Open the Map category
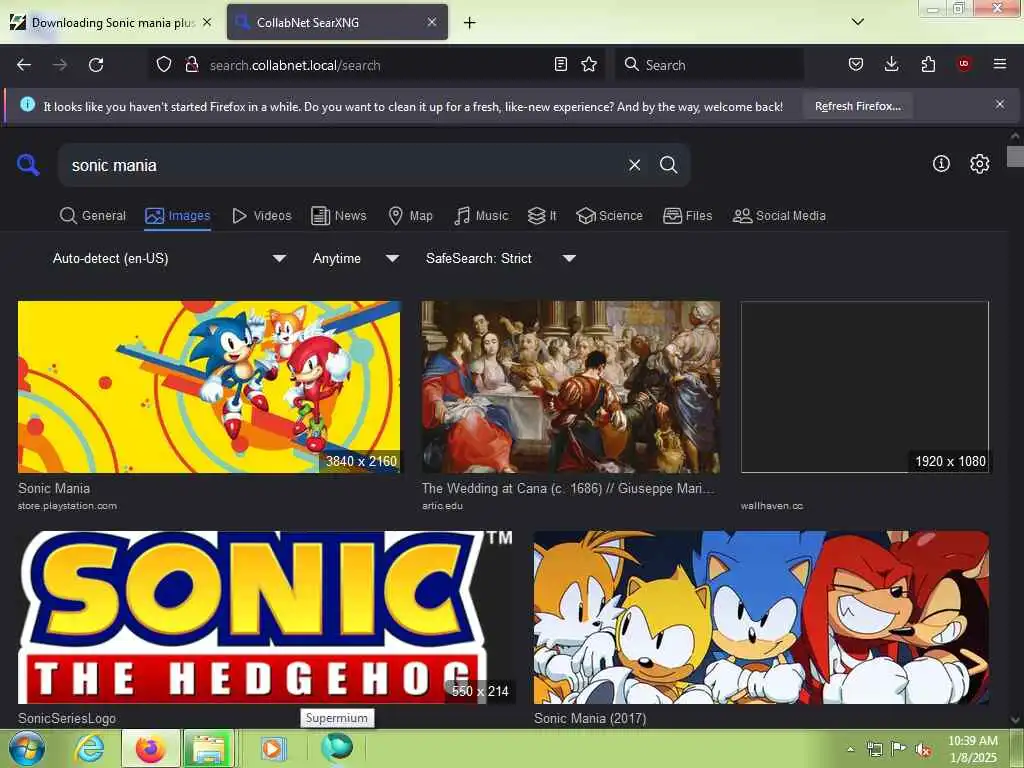Viewport: 1024px width, 768px height. [410, 216]
